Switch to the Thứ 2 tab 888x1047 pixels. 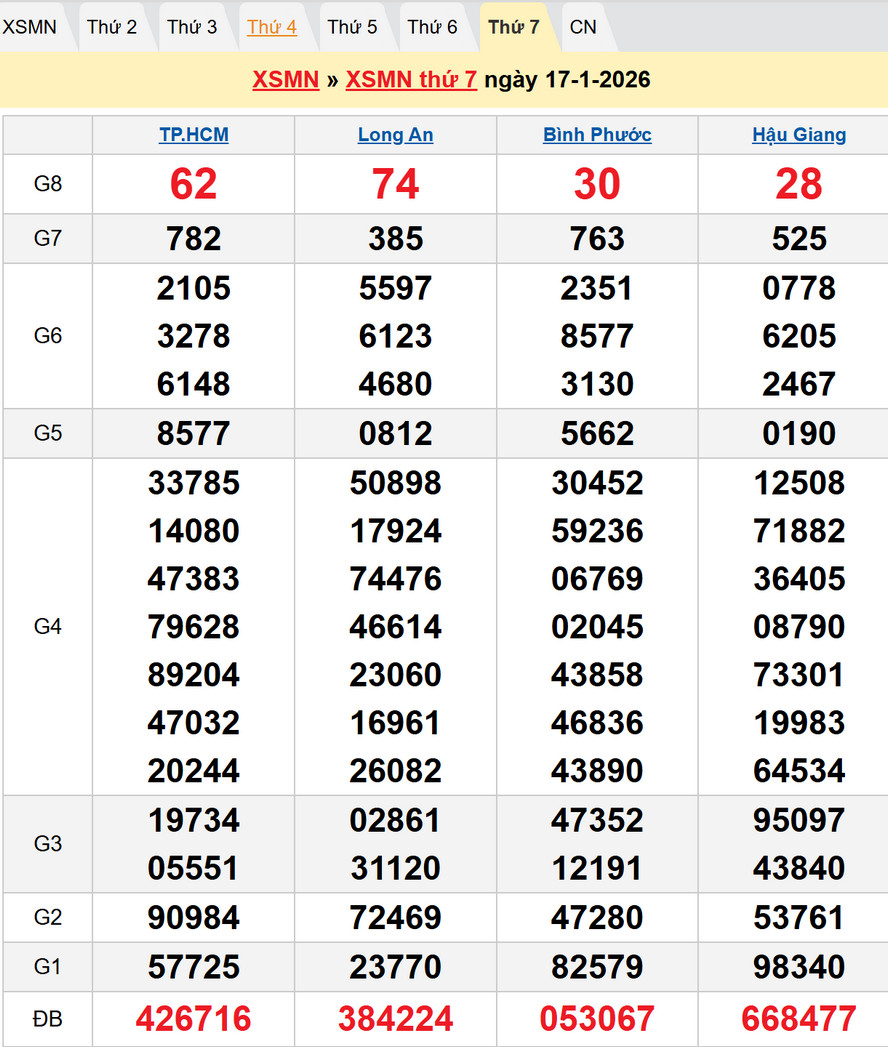[111, 27]
